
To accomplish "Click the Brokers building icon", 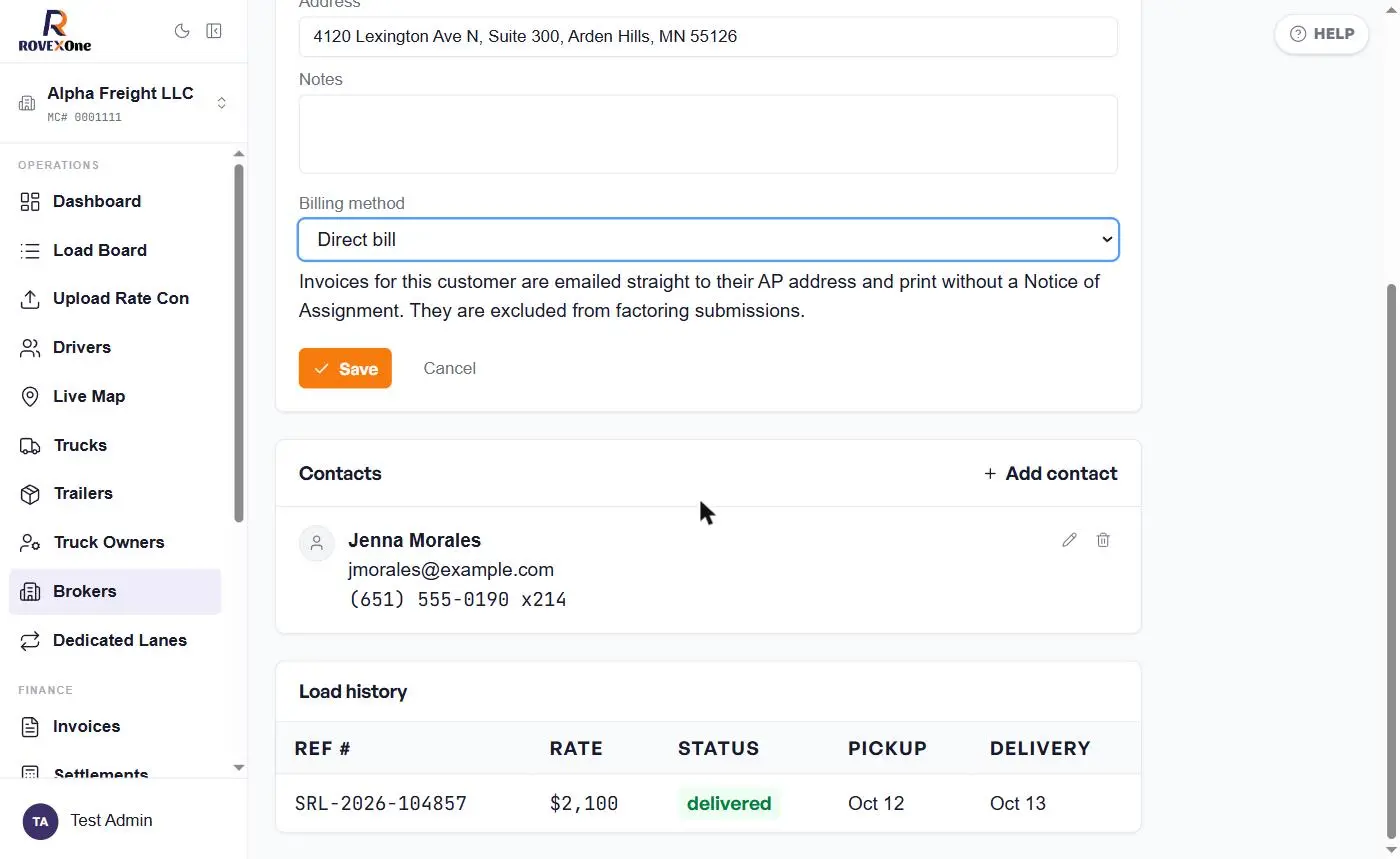I will click(x=30, y=592).
